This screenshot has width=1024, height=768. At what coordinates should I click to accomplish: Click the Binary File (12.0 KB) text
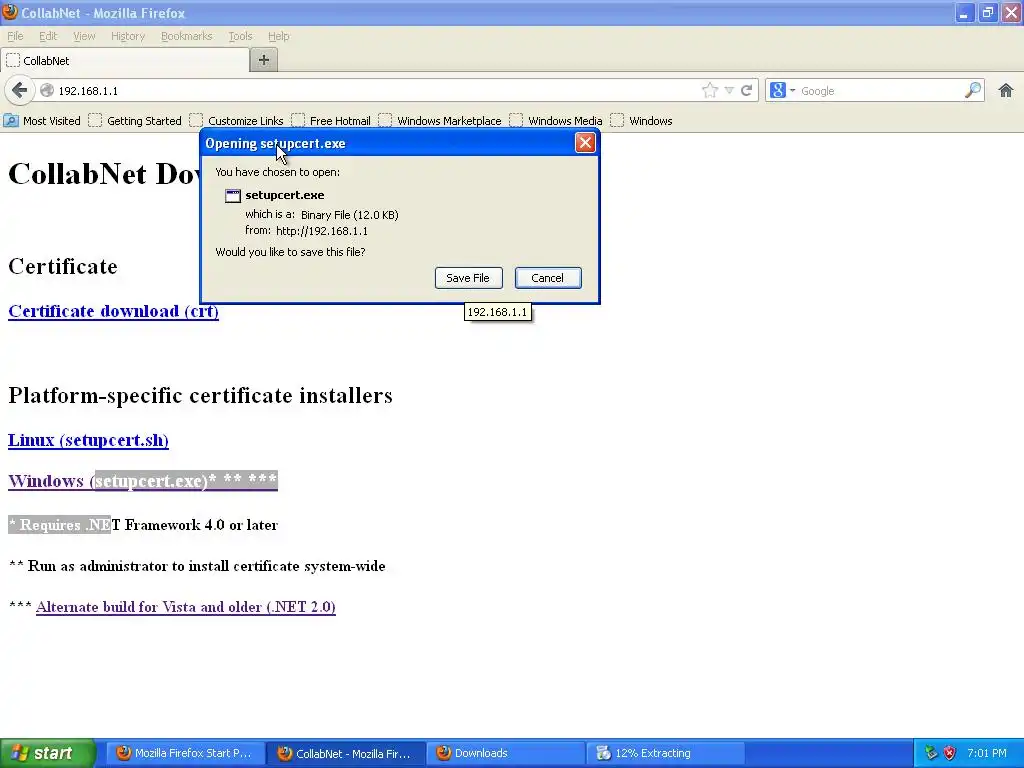[x=349, y=215]
